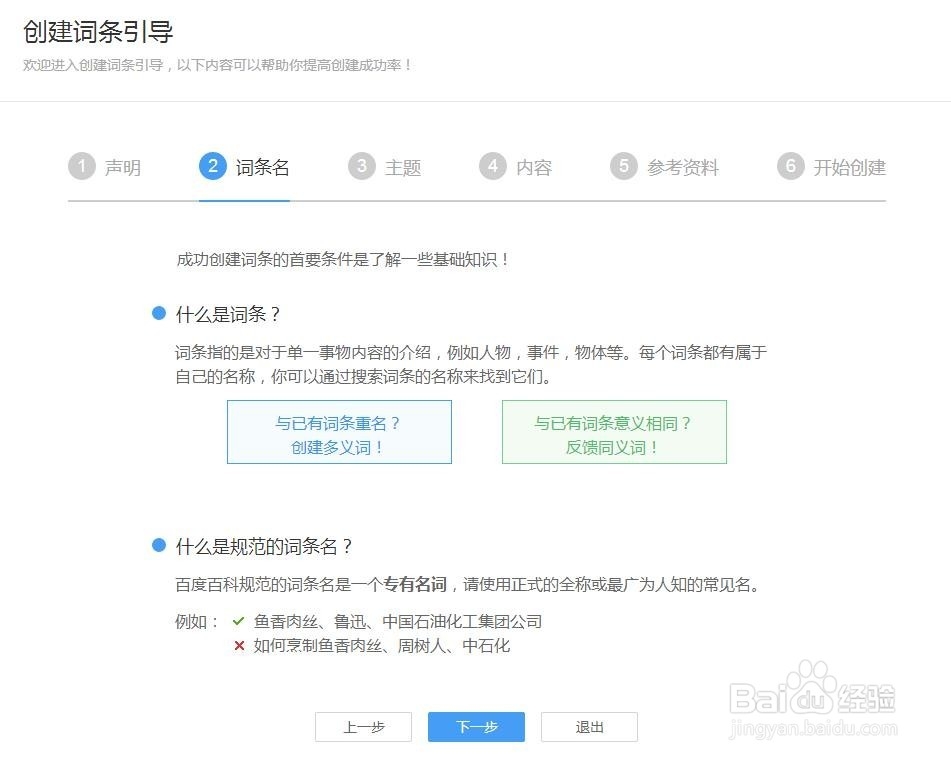Image resolution: width=951 pixels, height=761 pixels.
Task: Switch to the 声明 step tab
Action: 122,167
